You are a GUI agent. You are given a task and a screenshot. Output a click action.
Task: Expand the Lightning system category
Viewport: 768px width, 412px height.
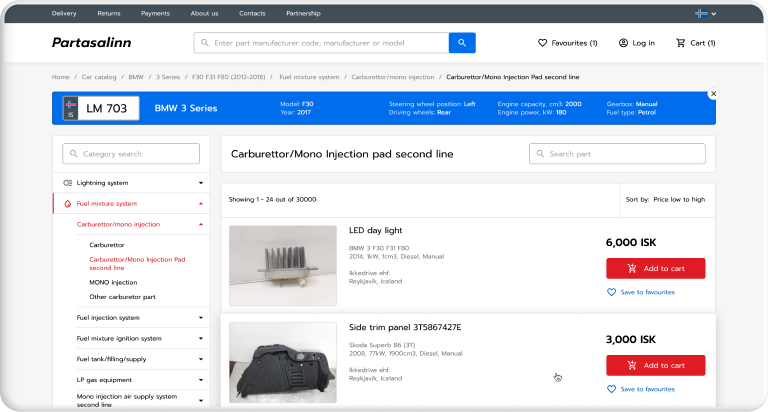click(201, 183)
